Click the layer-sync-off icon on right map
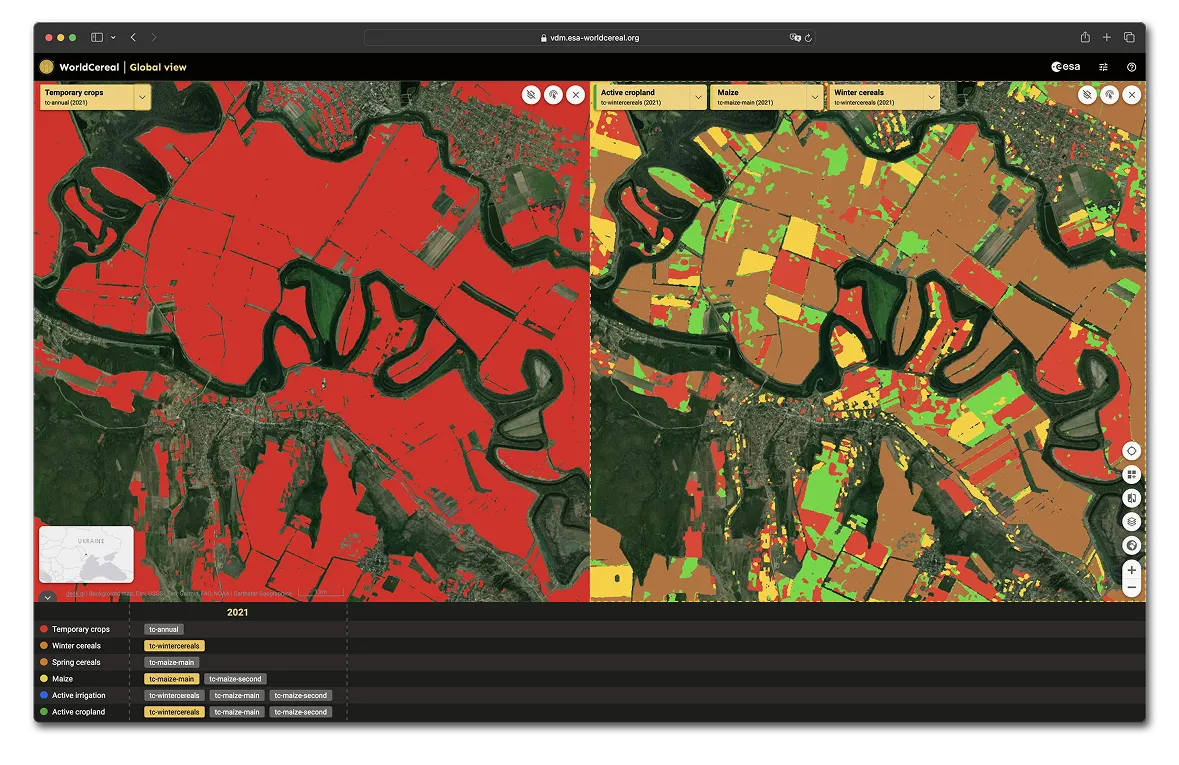This screenshot has width=1179, height=765. pyautogui.click(x=1087, y=95)
